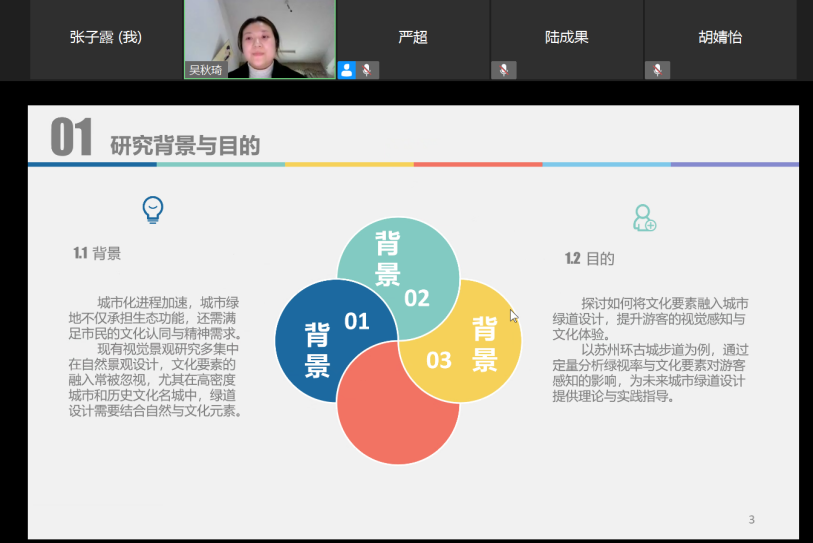
Task: Select the 严超 participant name
Action: click(x=412, y=38)
